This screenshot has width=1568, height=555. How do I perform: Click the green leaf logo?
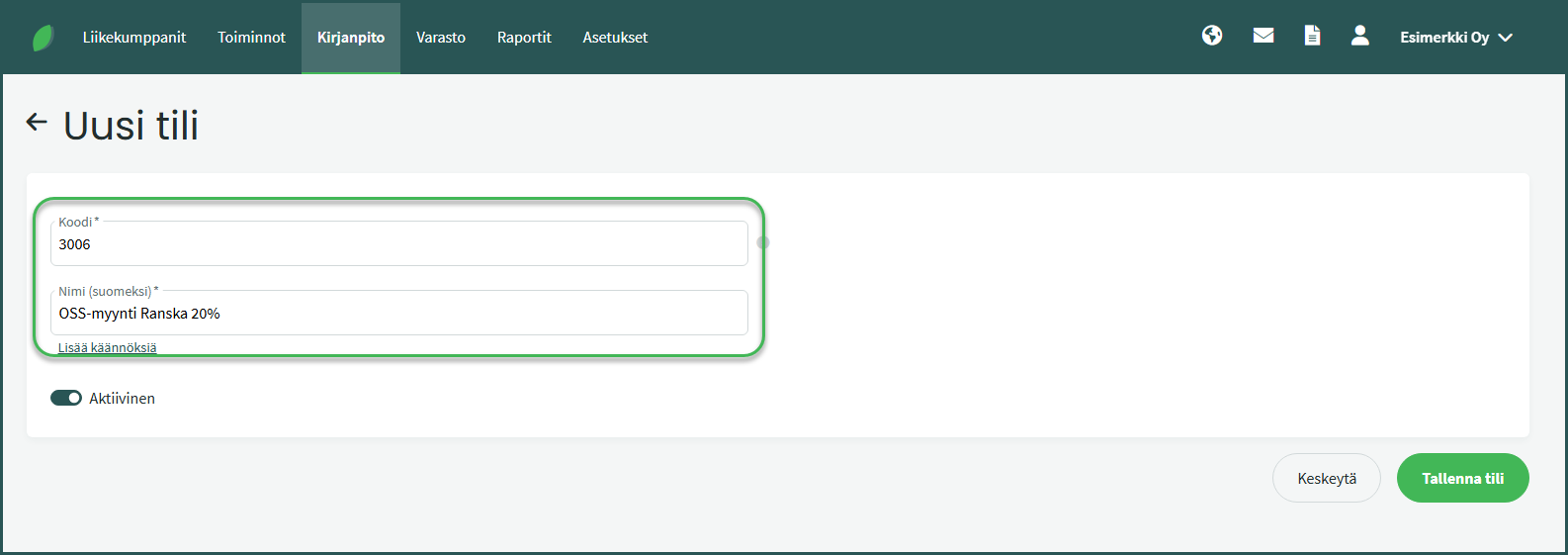(43, 38)
